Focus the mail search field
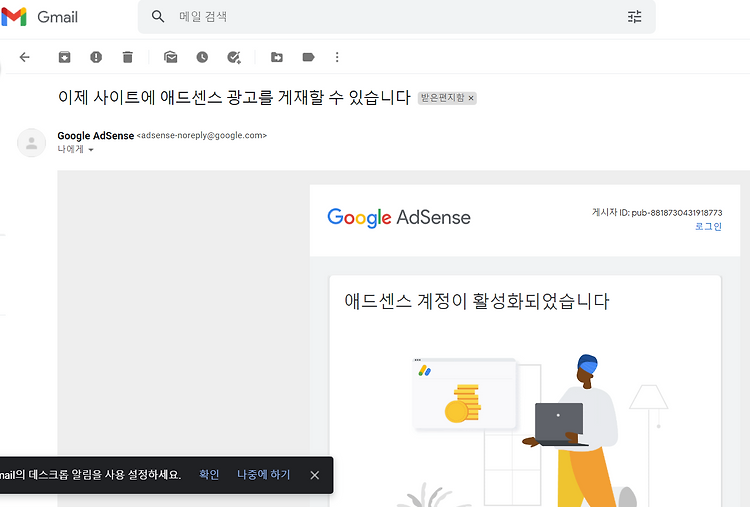Screen dimensions: 750x507 pos(397,17)
